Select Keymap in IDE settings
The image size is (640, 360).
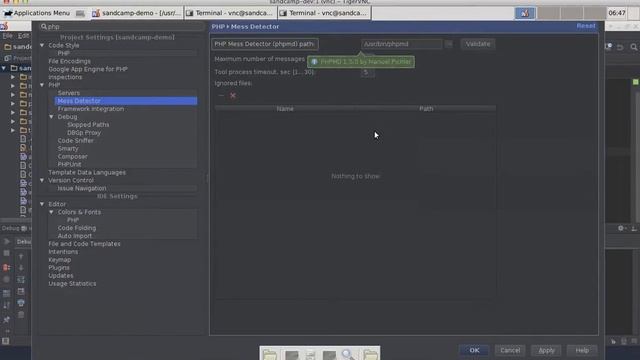pos(60,260)
